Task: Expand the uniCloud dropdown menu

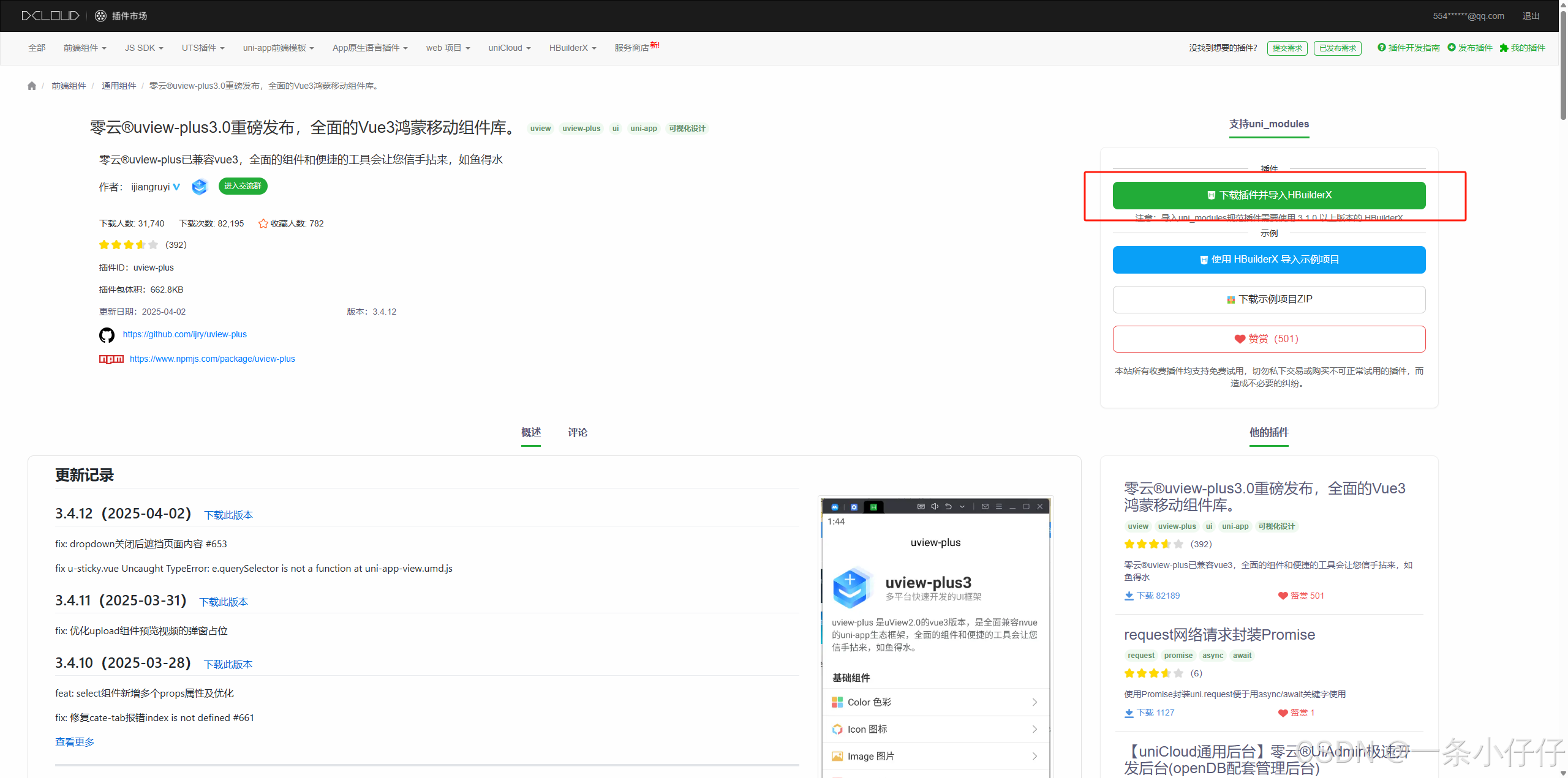Action: click(509, 48)
